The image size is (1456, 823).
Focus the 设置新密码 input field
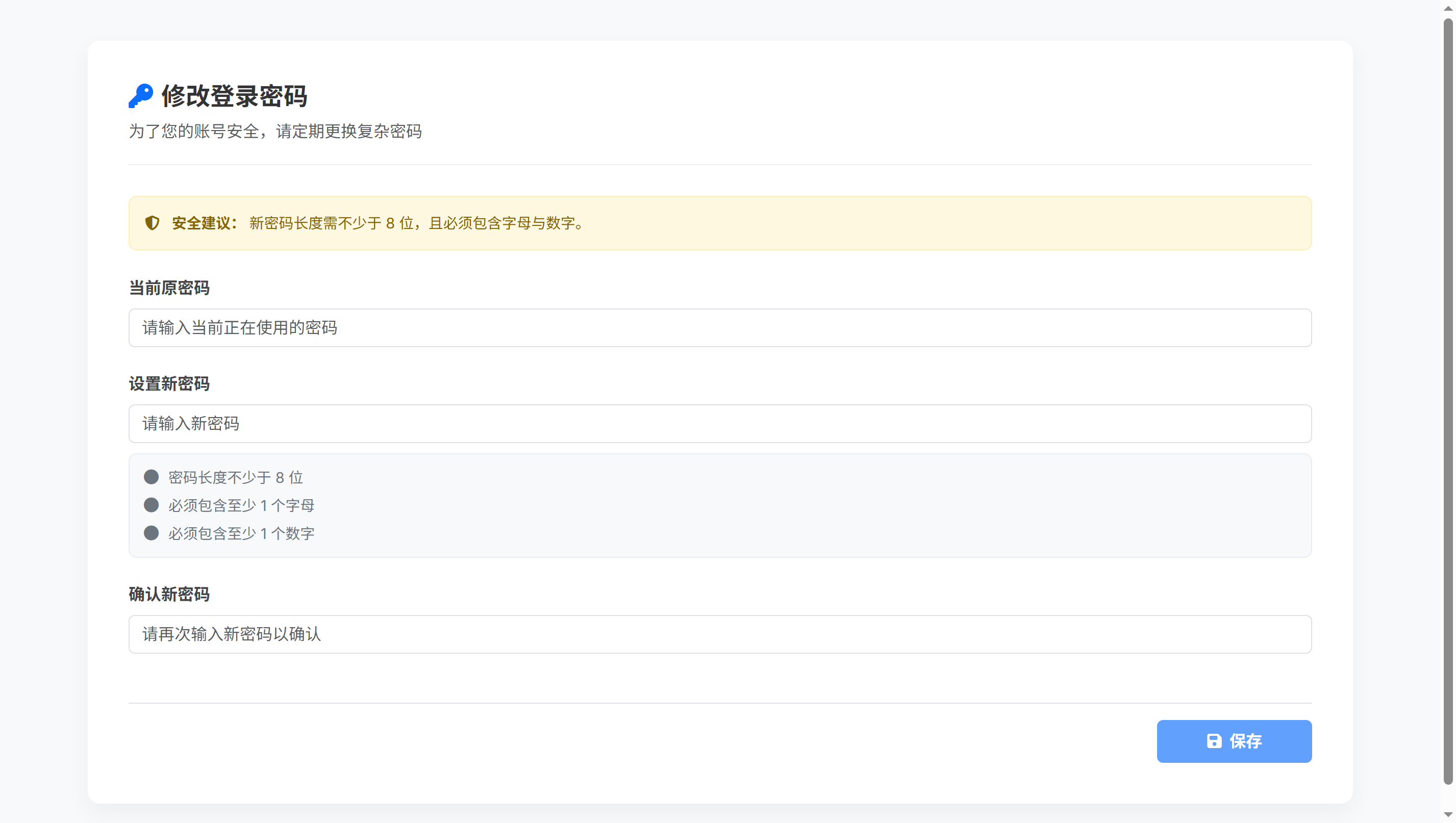(719, 424)
